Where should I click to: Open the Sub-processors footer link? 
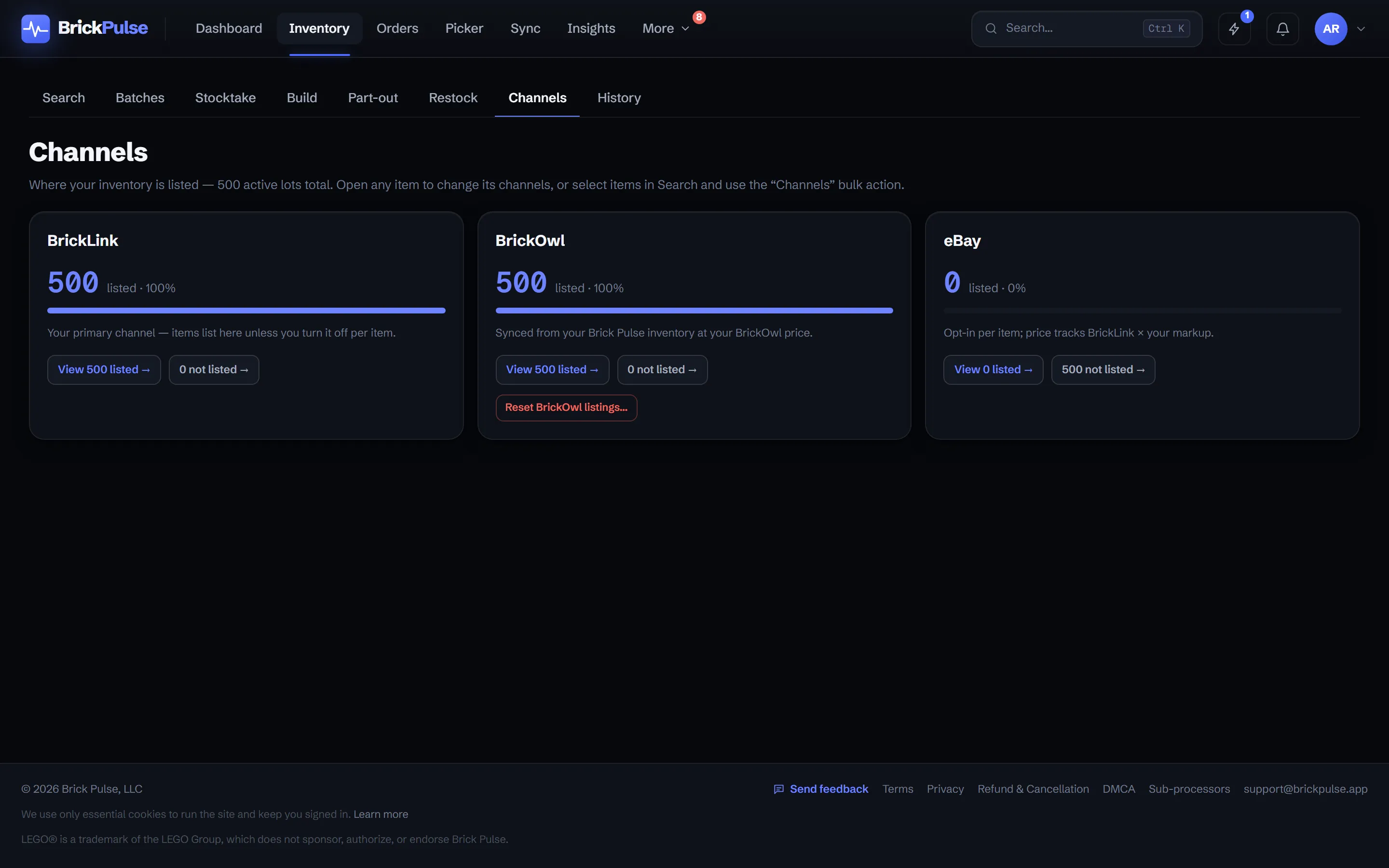(x=1189, y=789)
